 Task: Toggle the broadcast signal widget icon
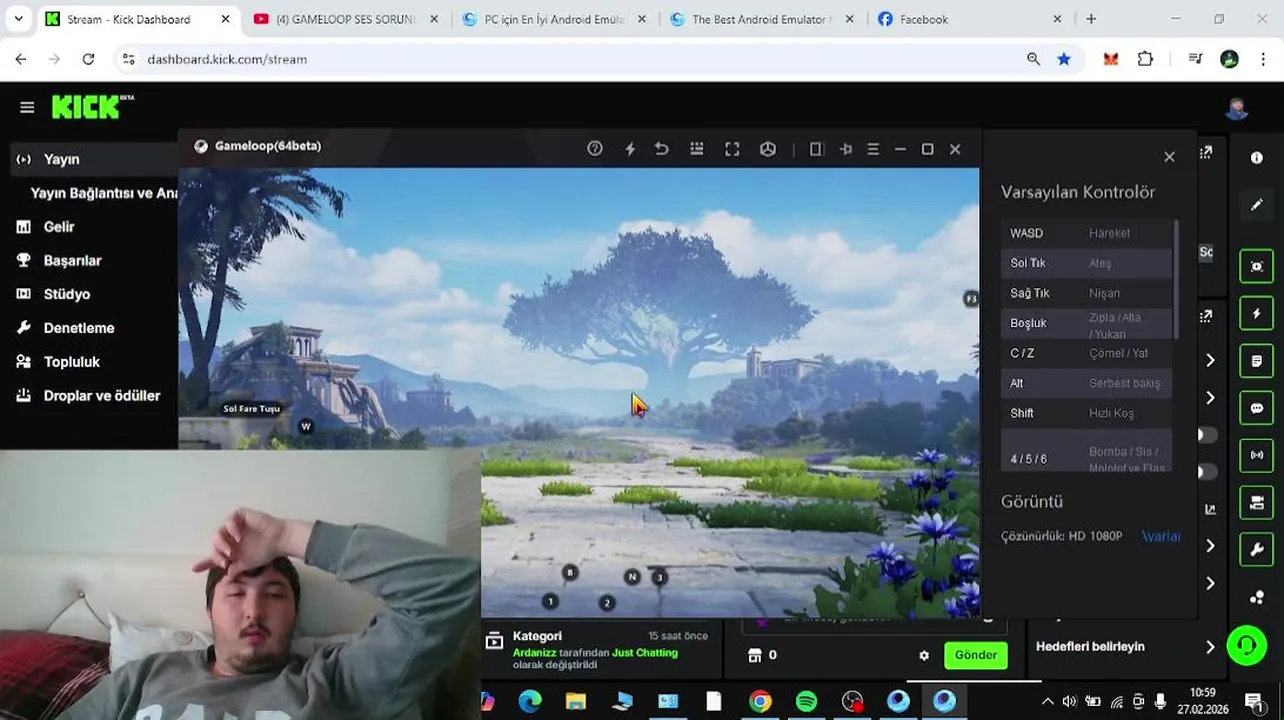coord(1257,455)
